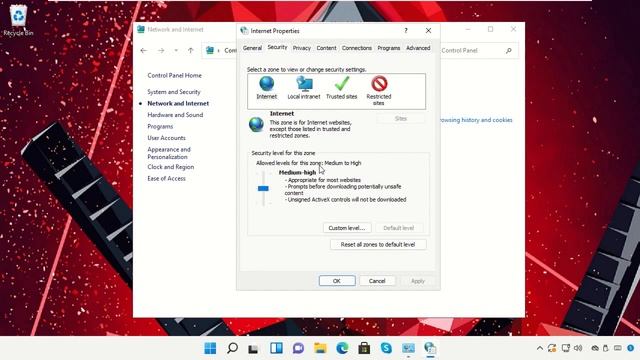The height and width of the screenshot is (360, 640).
Task: Open the Recycle Bin desktop icon
Action: (x=18, y=20)
